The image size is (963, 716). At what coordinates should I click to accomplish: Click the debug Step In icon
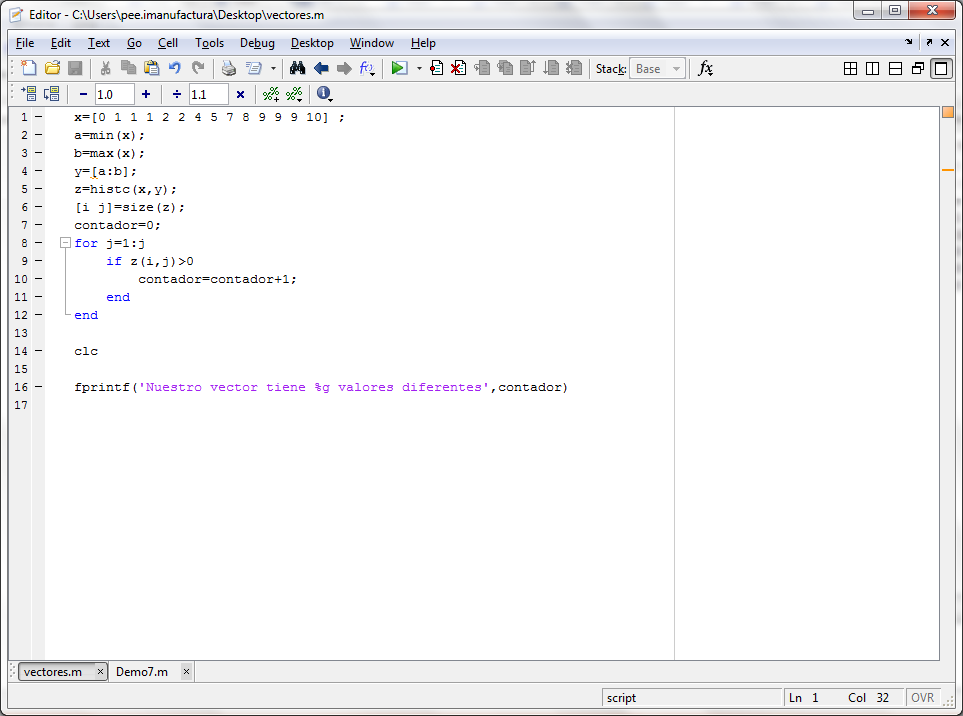click(505, 68)
